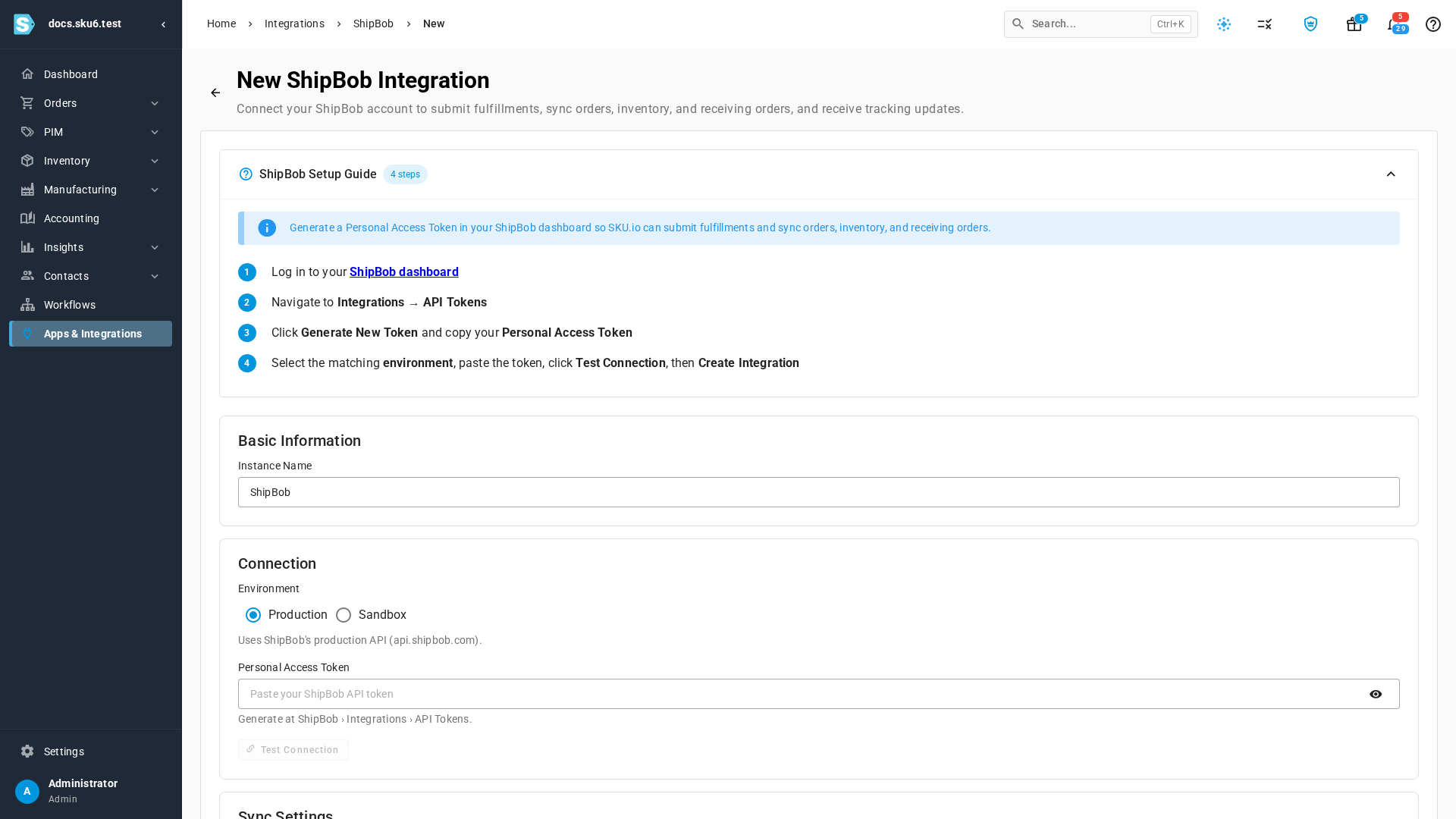
Task: Select the Production environment radio
Action: (x=253, y=615)
